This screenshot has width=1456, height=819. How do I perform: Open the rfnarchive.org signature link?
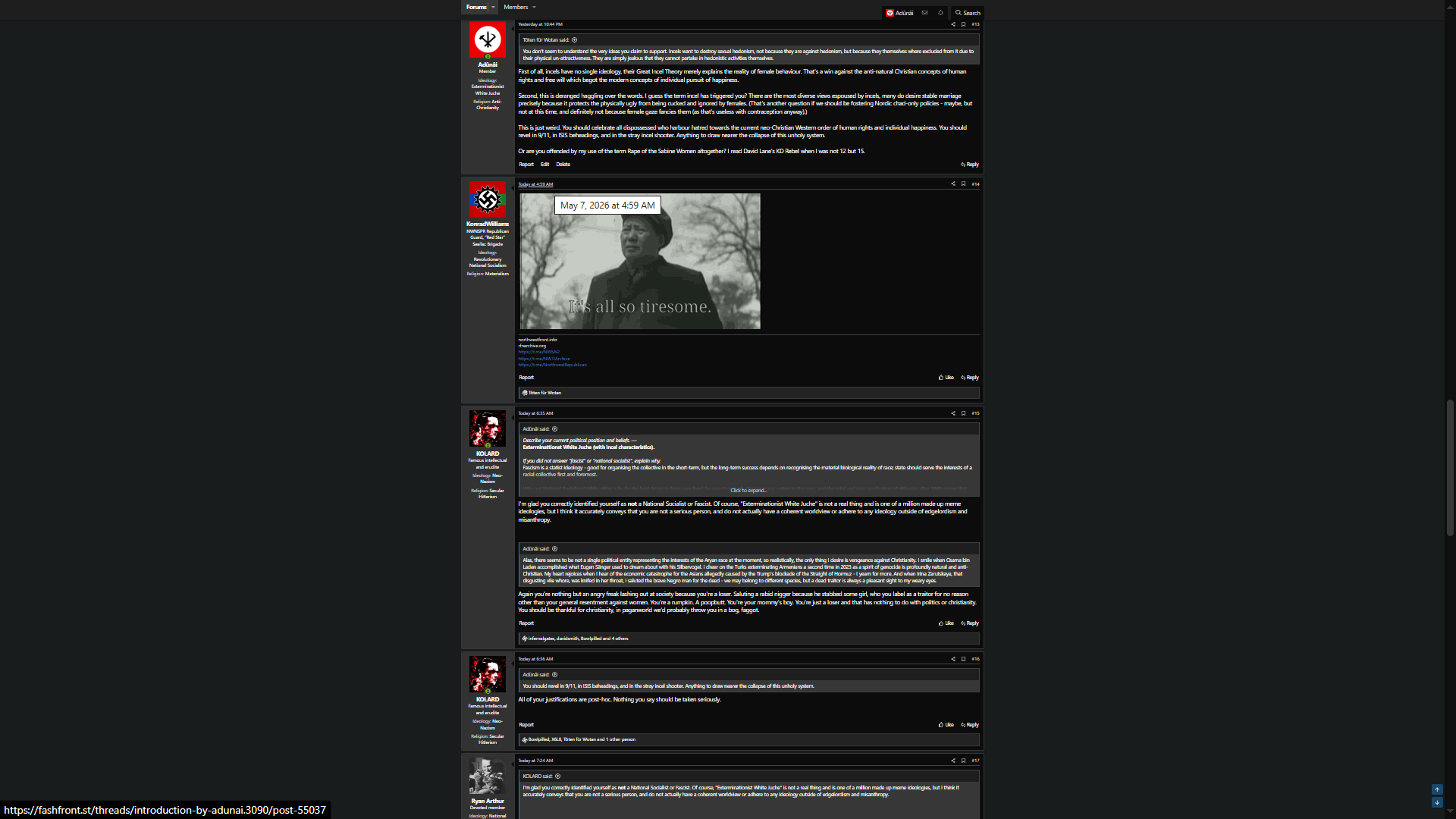(532, 346)
